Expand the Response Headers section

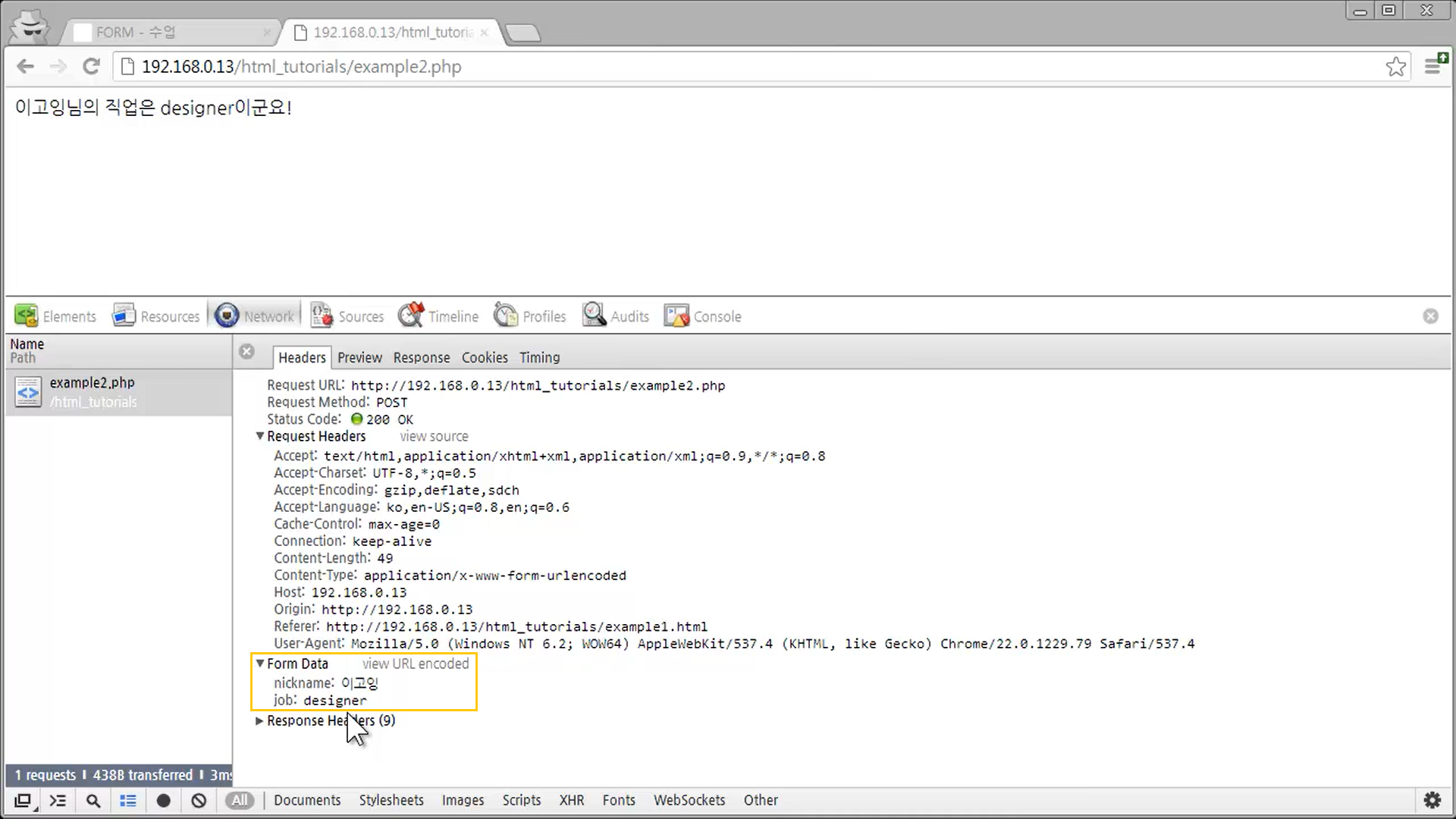coord(260,720)
